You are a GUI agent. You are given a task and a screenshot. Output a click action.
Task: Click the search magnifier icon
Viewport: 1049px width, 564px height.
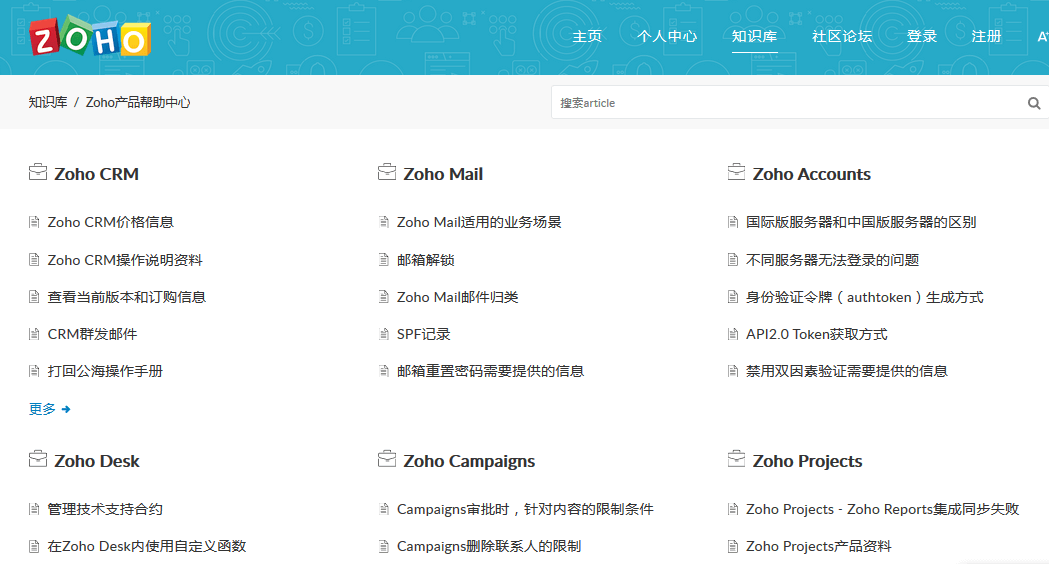pyautogui.click(x=1034, y=103)
